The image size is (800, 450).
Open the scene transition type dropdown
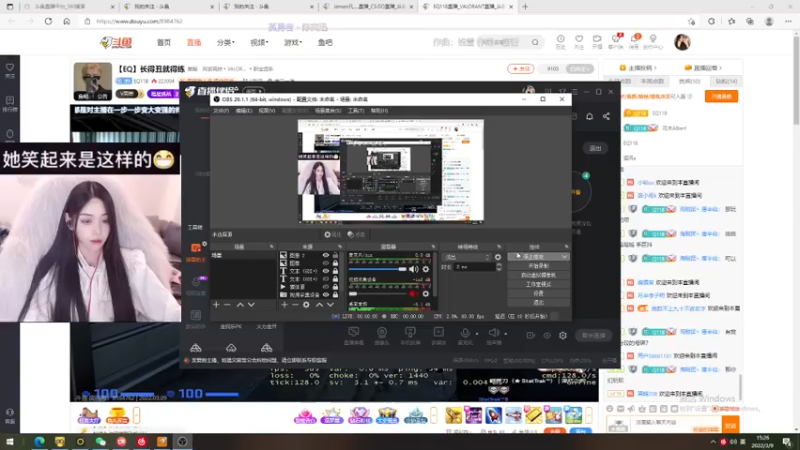click(x=467, y=257)
